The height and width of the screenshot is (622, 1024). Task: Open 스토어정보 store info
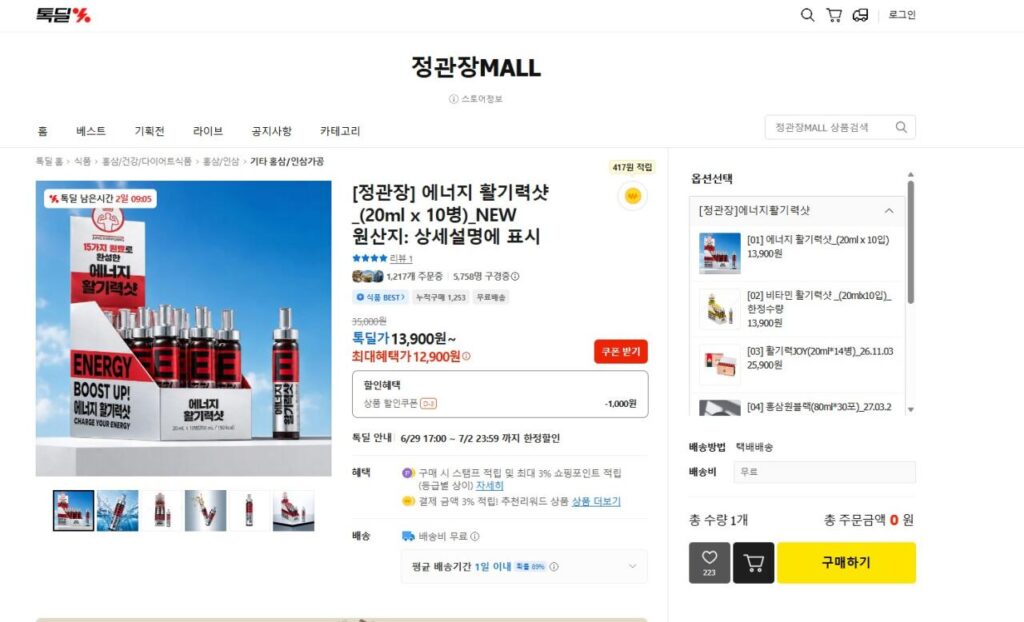[x=475, y=99]
